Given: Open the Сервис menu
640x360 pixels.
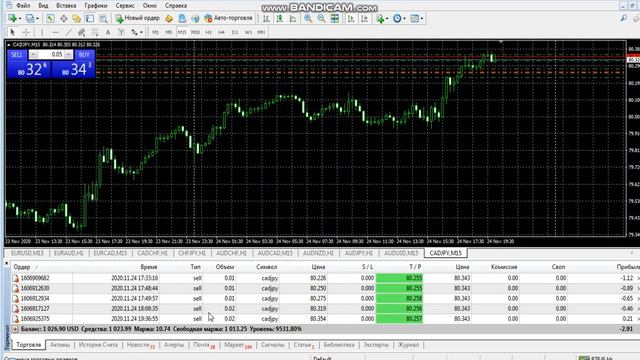Looking at the screenshot, I should [x=125, y=6].
